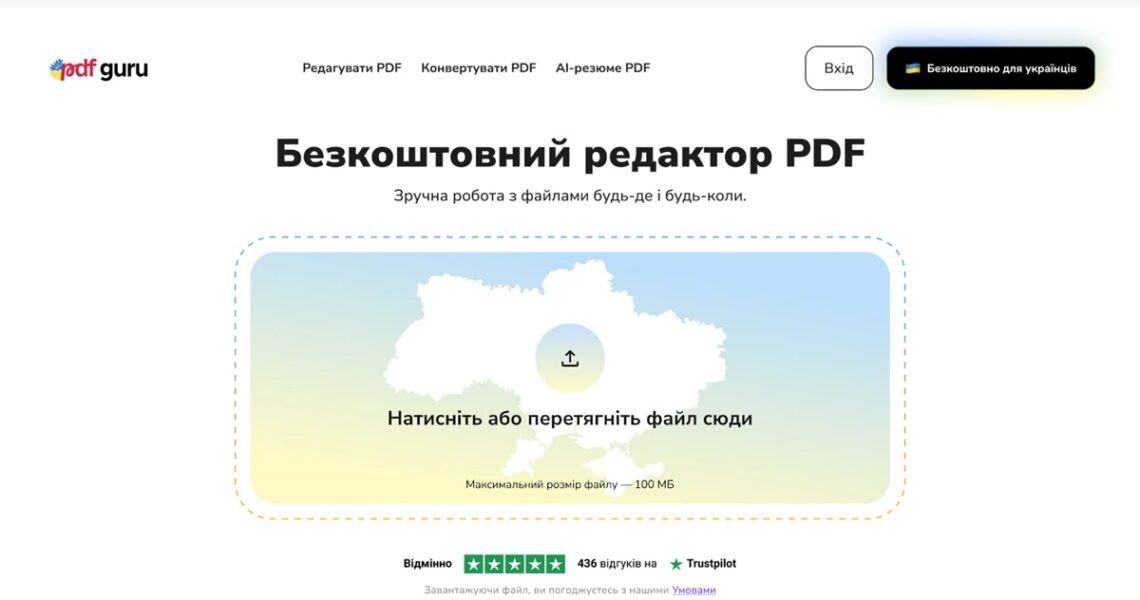The height and width of the screenshot is (600, 1140).
Task: Click the Максимальний розмір файлу note
Action: pos(569,484)
